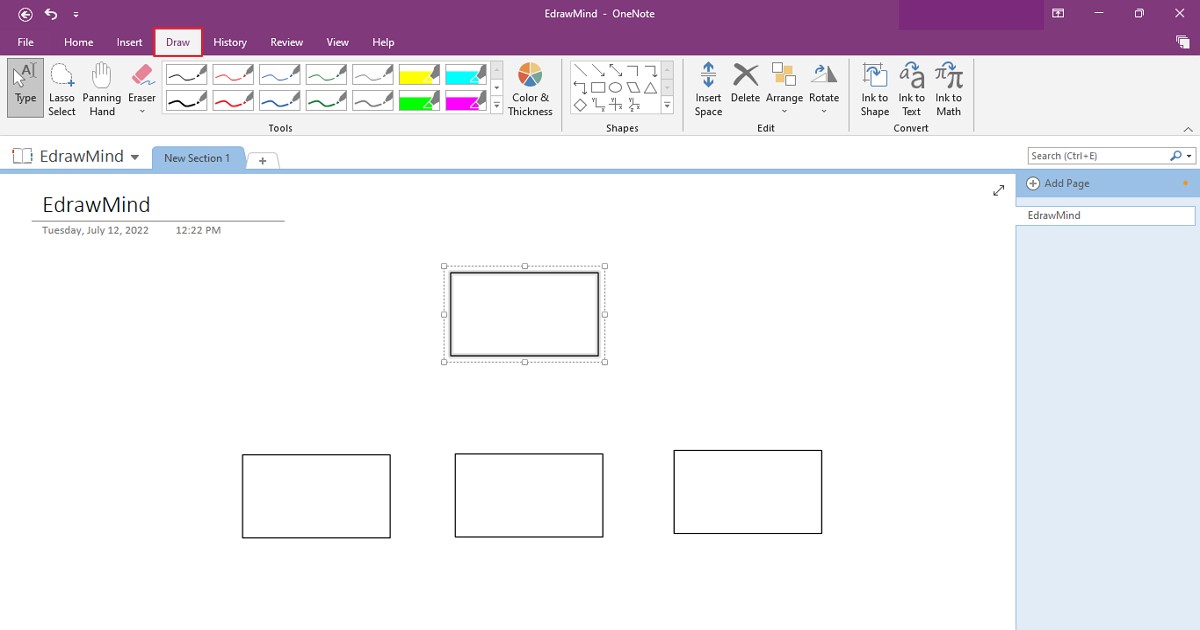Click Add Page

pos(1058,184)
